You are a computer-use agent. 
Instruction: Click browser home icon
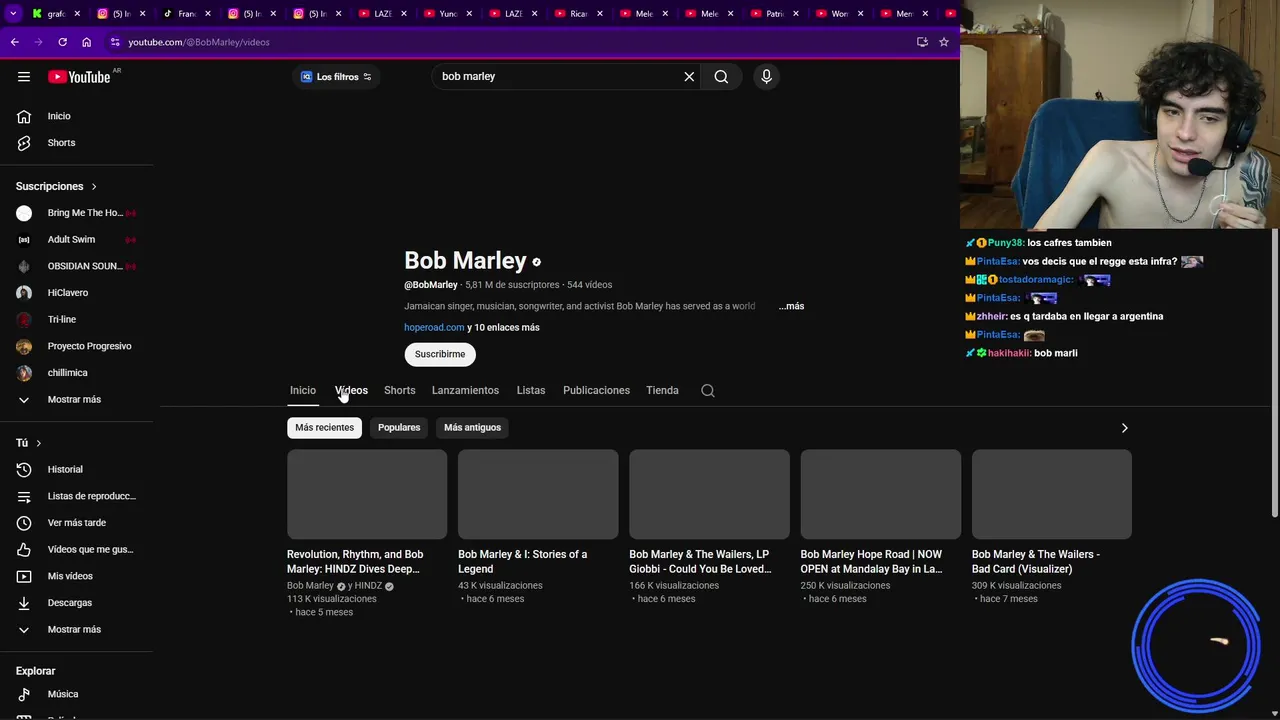(86, 42)
